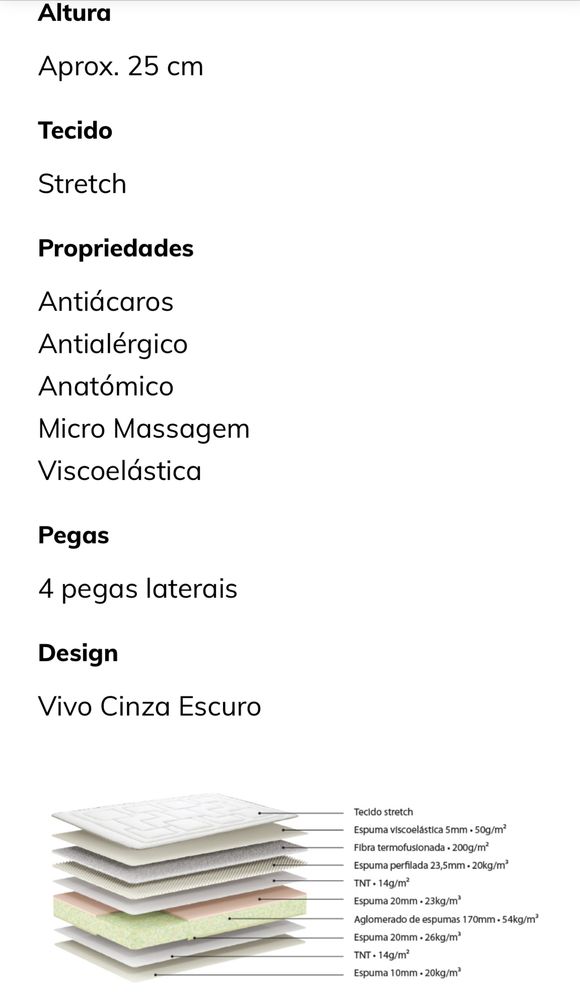Select the Design heading
The width and height of the screenshot is (580, 999).
[78, 653]
